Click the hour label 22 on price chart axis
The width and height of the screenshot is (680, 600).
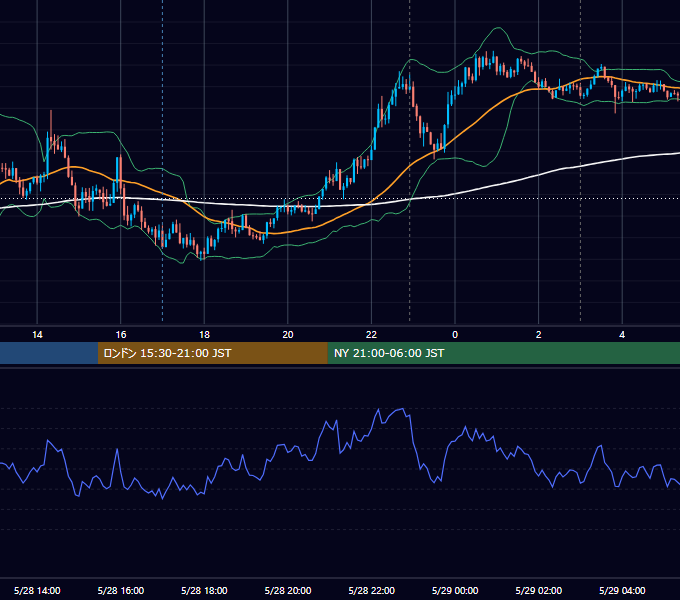pos(372,334)
